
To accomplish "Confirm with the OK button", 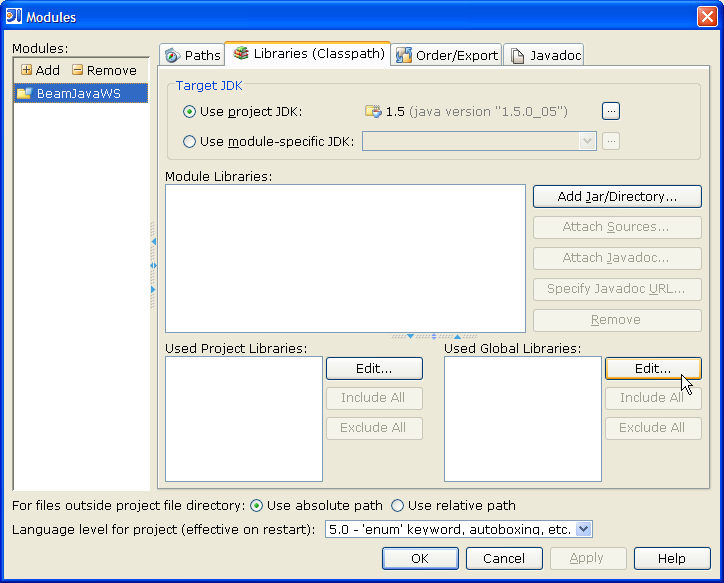I will click(x=420, y=559).
